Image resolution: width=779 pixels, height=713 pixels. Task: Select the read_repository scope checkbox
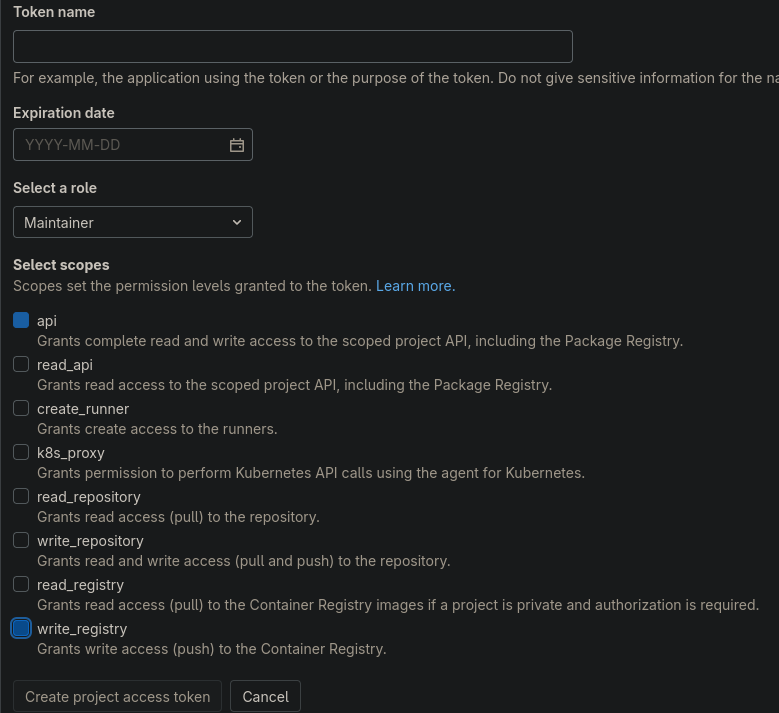coord(21,497)
